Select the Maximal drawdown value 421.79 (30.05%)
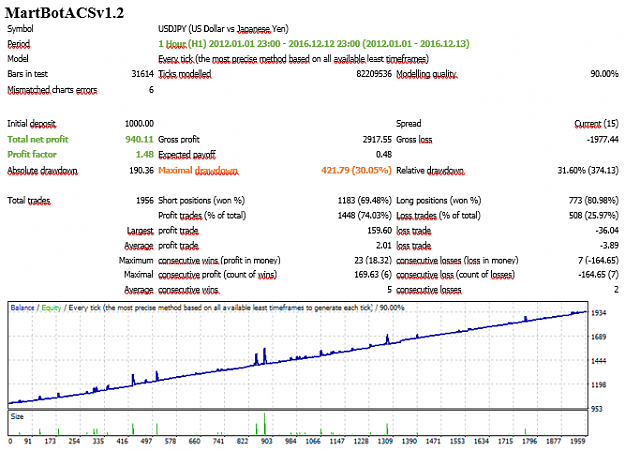Viewport: 625px width, 451px height. coord(356,170)
